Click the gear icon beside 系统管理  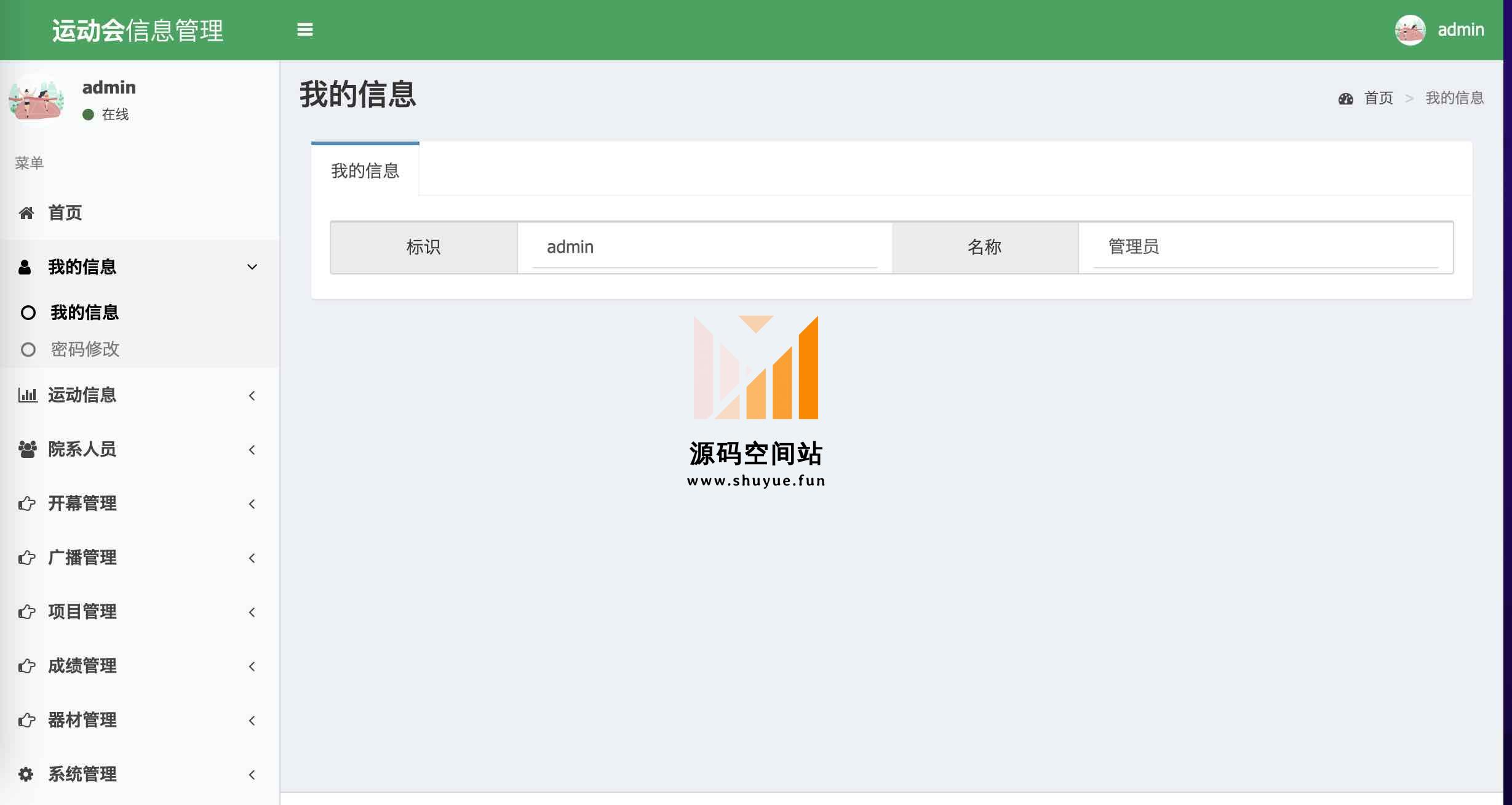(x=26, y=774)
